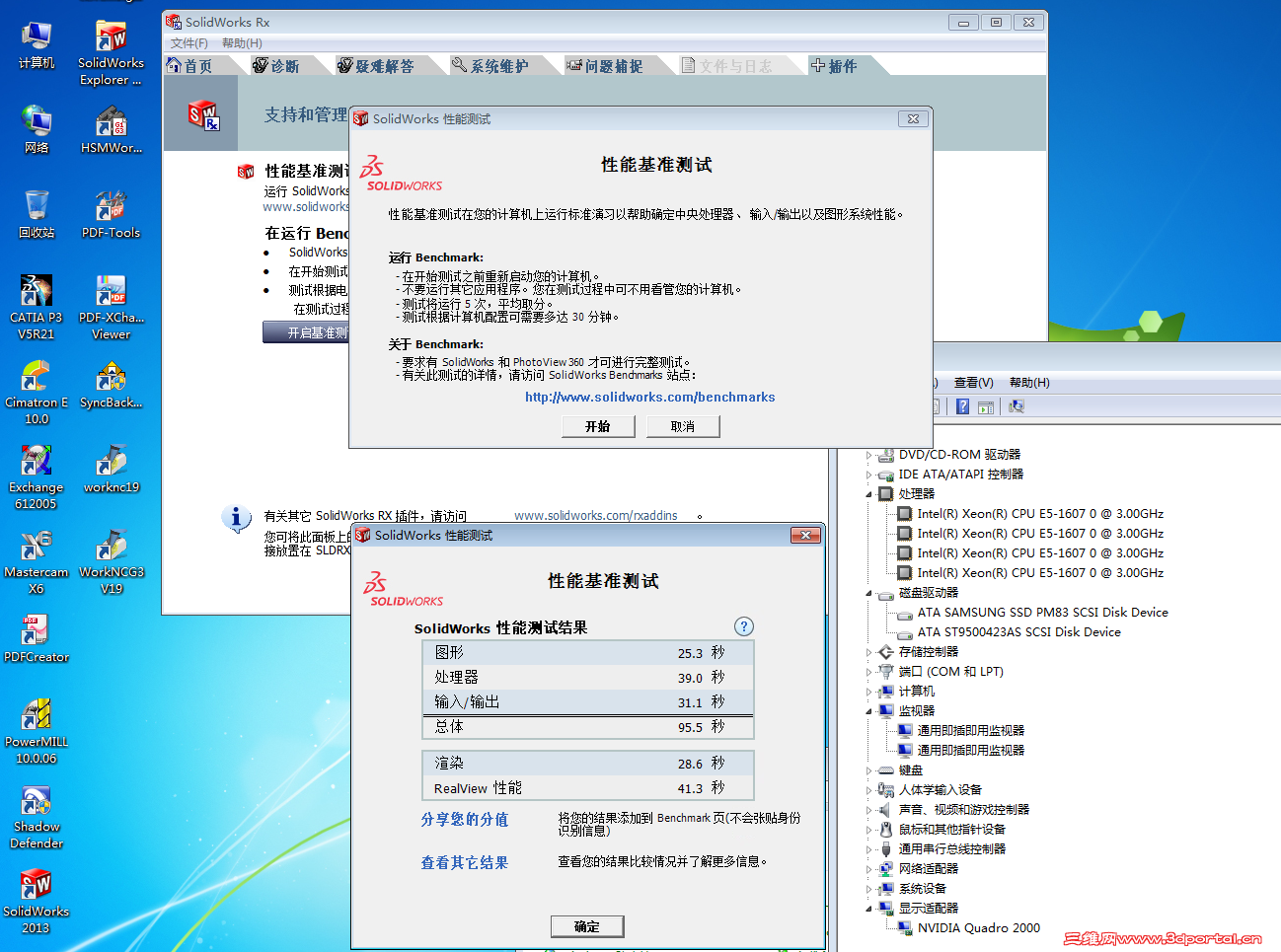The height and width of the screenshot is (952, 1281).
Task: Select the PDFCreator desktop shortcut
Action: pos(37,638)
